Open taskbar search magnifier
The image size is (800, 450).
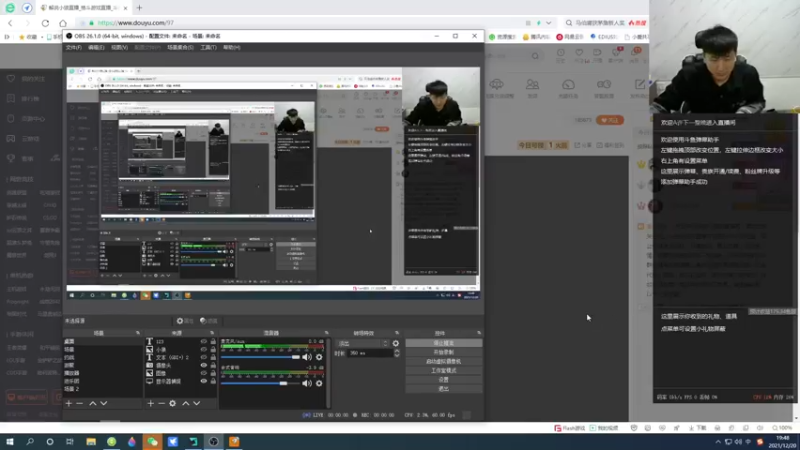click(x=30, y=442)
